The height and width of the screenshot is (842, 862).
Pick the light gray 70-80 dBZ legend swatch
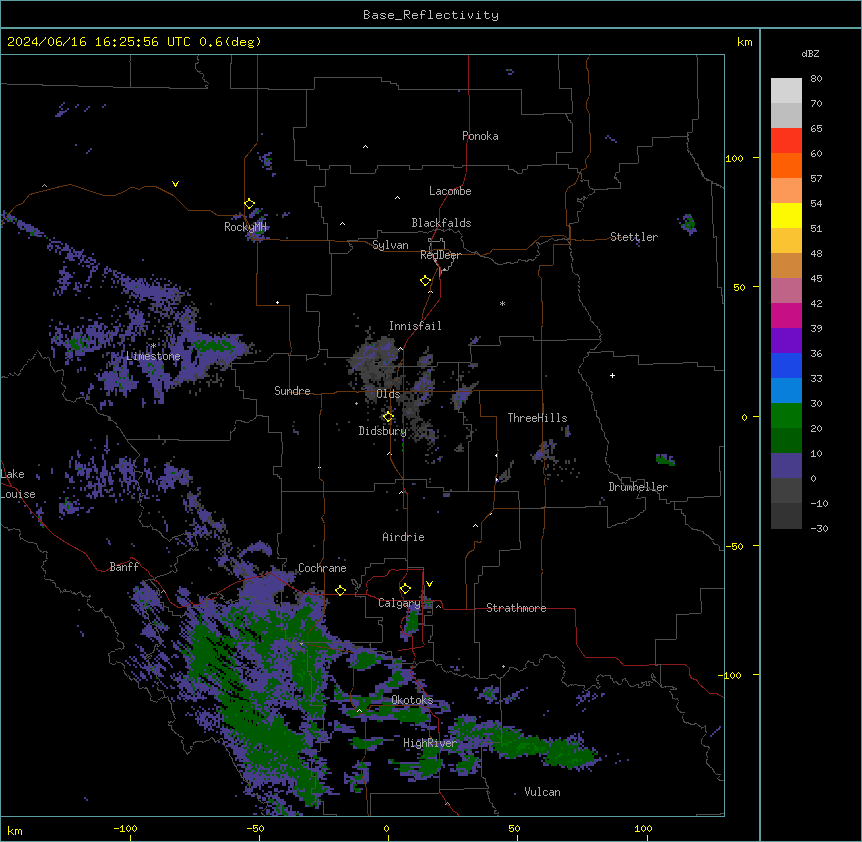click(x=786, y=91)
